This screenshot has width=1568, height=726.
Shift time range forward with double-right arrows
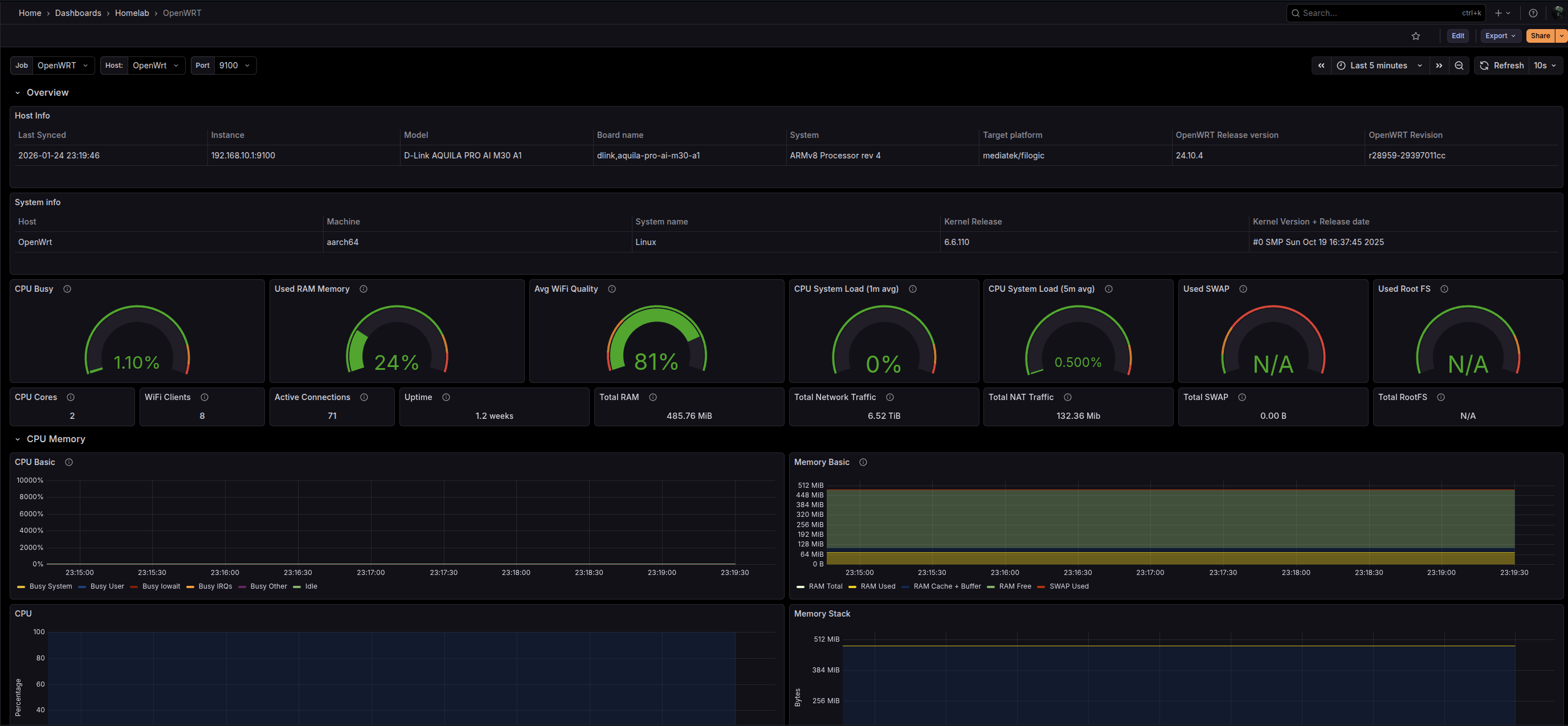click(x=1439, y=66)
